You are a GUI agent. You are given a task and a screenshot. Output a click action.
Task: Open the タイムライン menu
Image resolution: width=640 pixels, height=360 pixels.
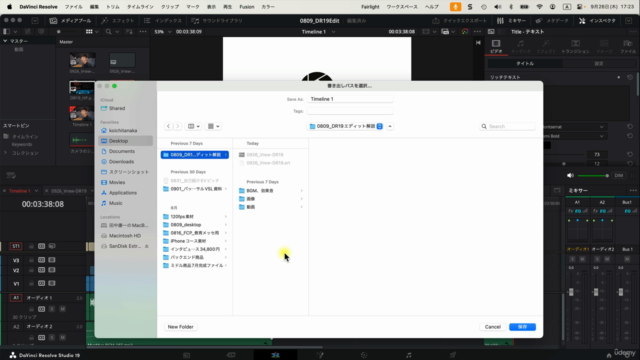click(x=140, y=7)
